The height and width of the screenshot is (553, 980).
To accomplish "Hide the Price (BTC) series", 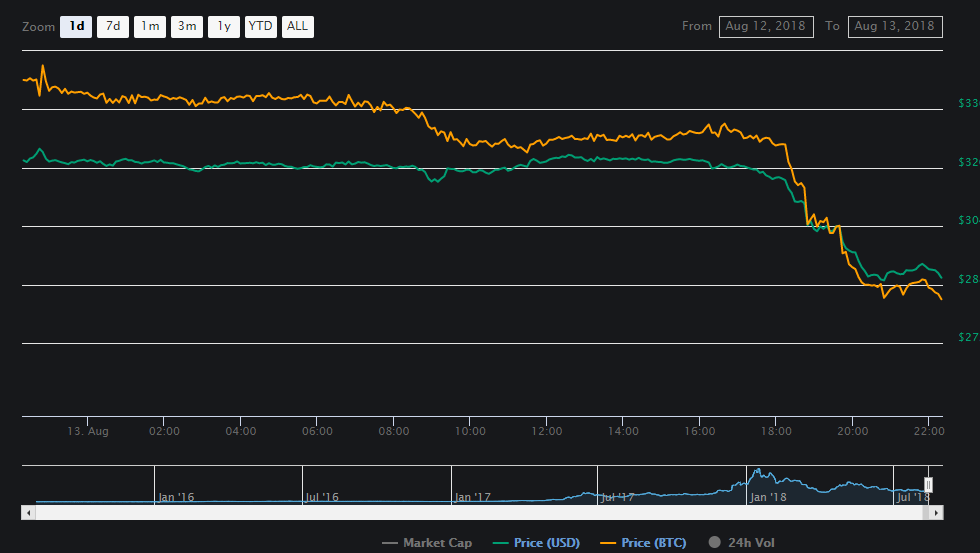I will point(656,543).
